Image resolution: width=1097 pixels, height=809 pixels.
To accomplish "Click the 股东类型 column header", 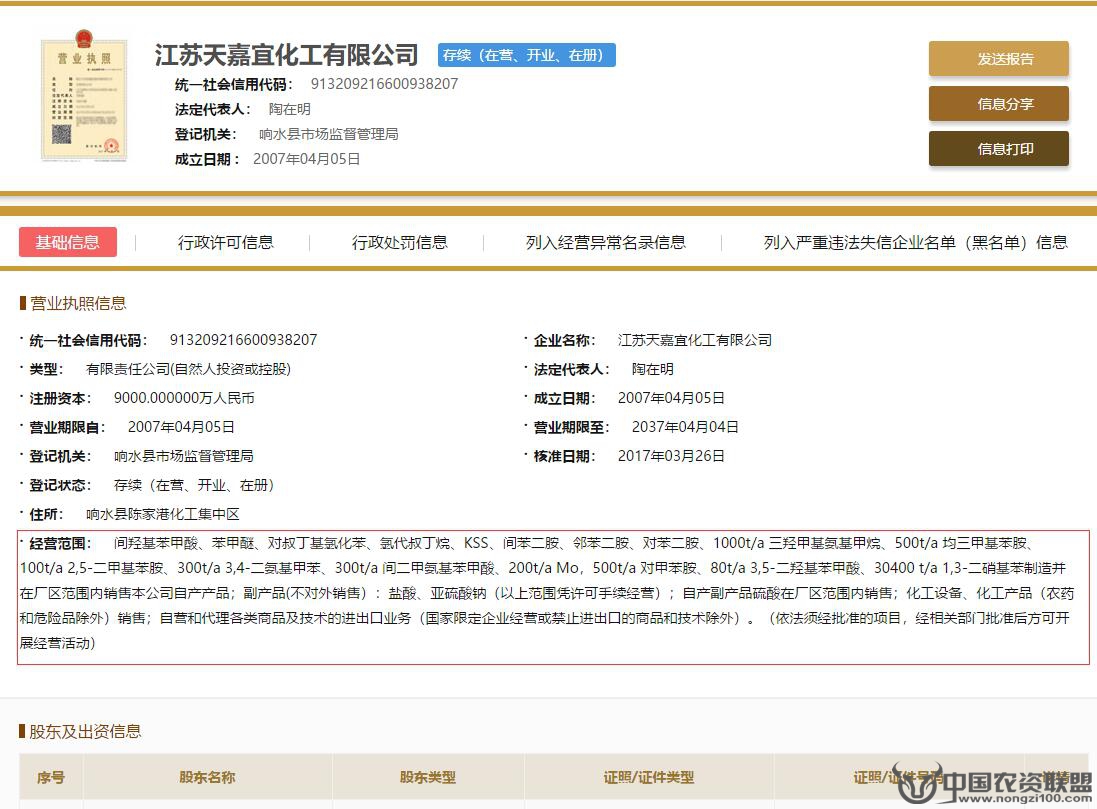I will [427, 777].
